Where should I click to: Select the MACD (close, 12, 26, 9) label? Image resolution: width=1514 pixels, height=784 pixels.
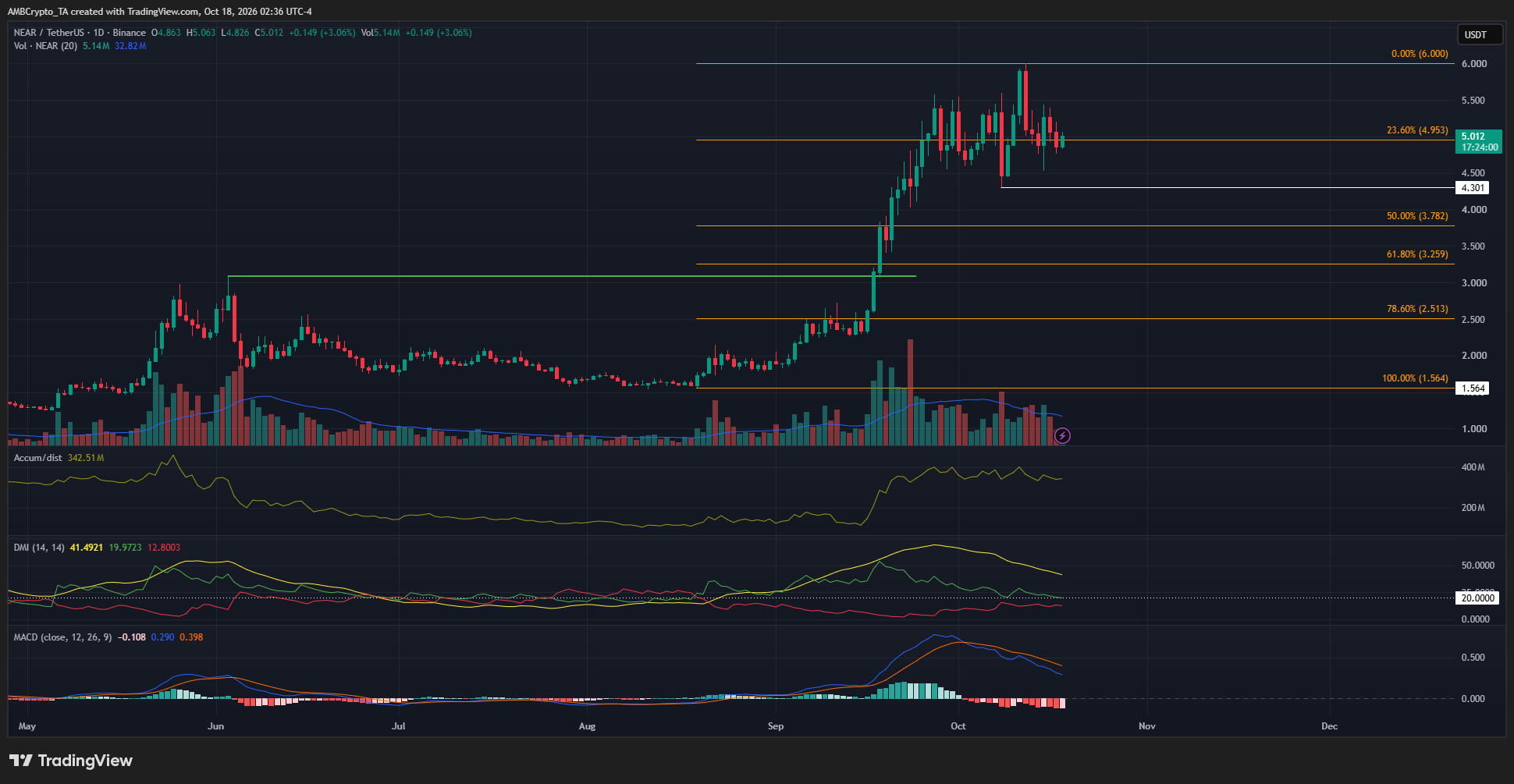(x=62, y=637)
